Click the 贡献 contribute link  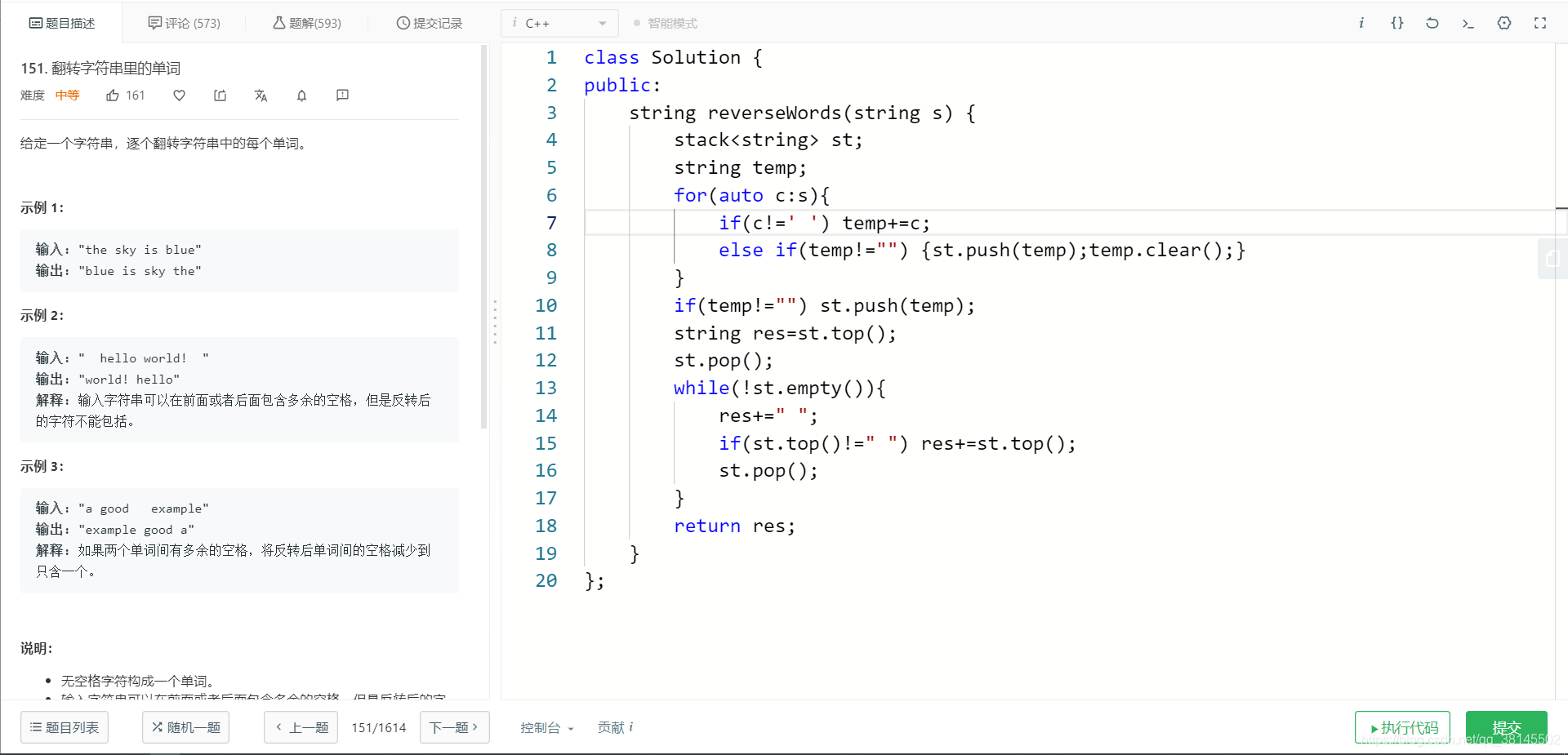tap(615, 727)
